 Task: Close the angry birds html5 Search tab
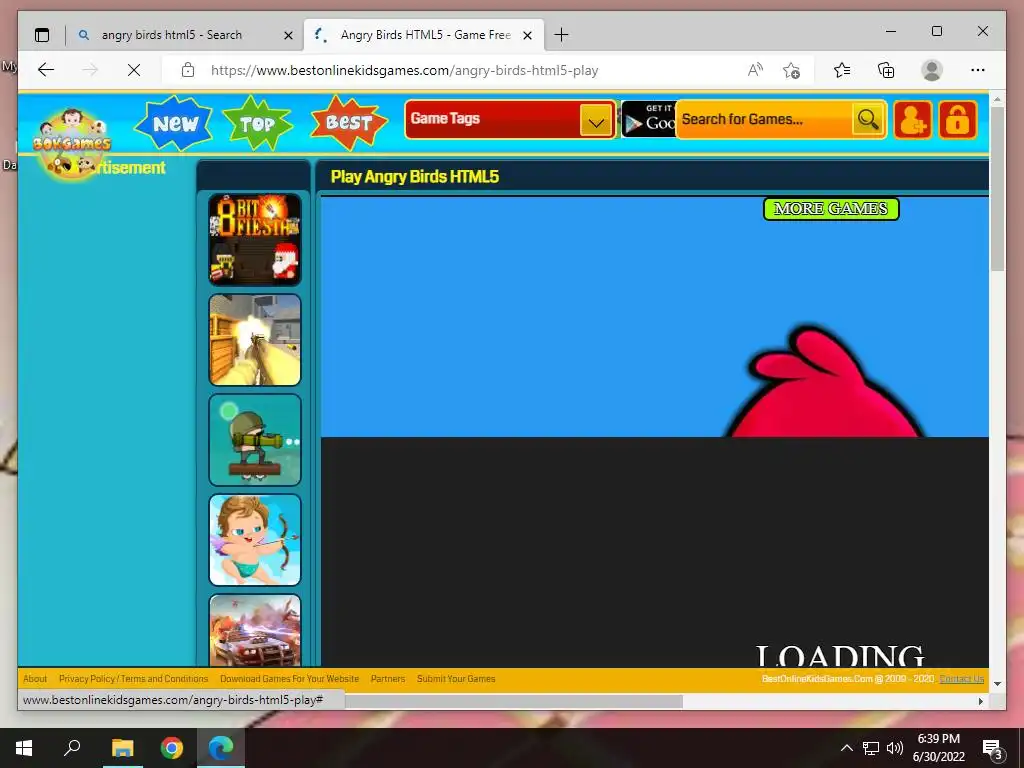point(288,35)
